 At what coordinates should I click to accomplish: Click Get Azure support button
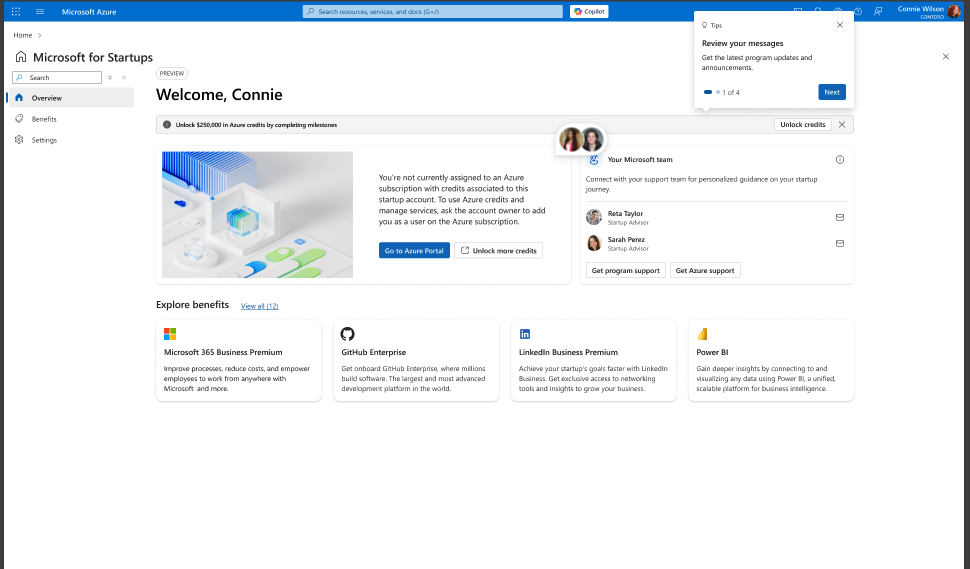point(705,270)
